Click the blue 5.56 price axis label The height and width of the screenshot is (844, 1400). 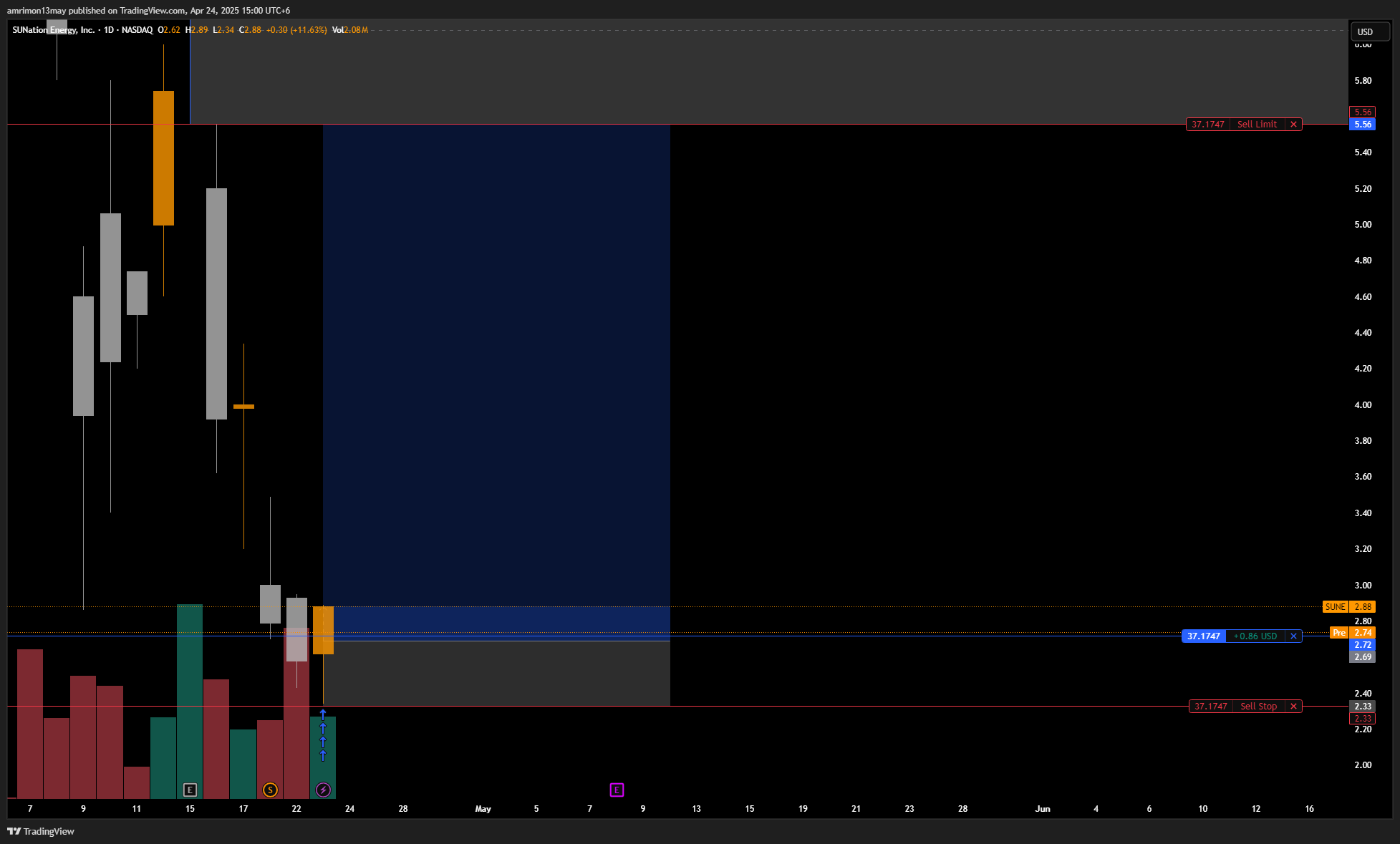pos(1362,124)
